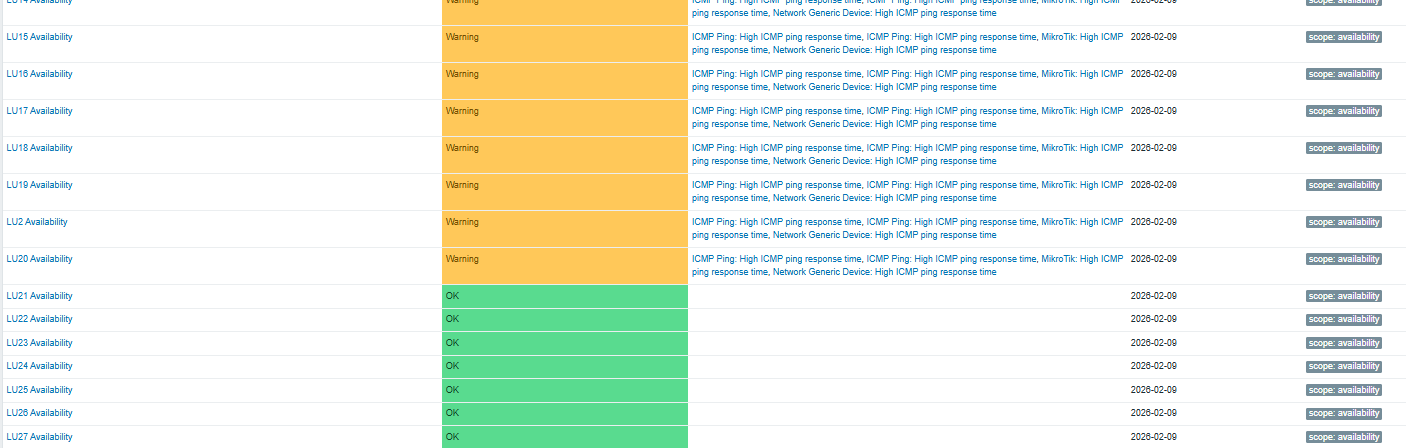This screenshot has height=448, width=1406.
Task: Click the scope: availability tag on LU2 row
Action: tap(1343, 222)
